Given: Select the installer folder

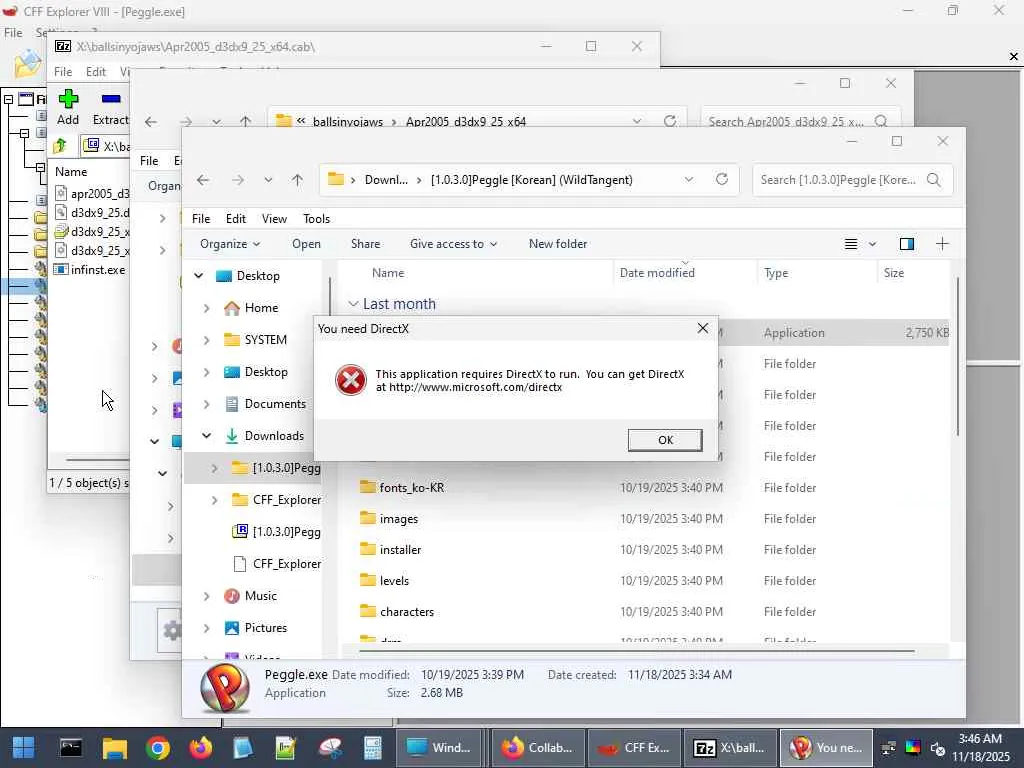Looking at the screenshot, I should (400, 549).
